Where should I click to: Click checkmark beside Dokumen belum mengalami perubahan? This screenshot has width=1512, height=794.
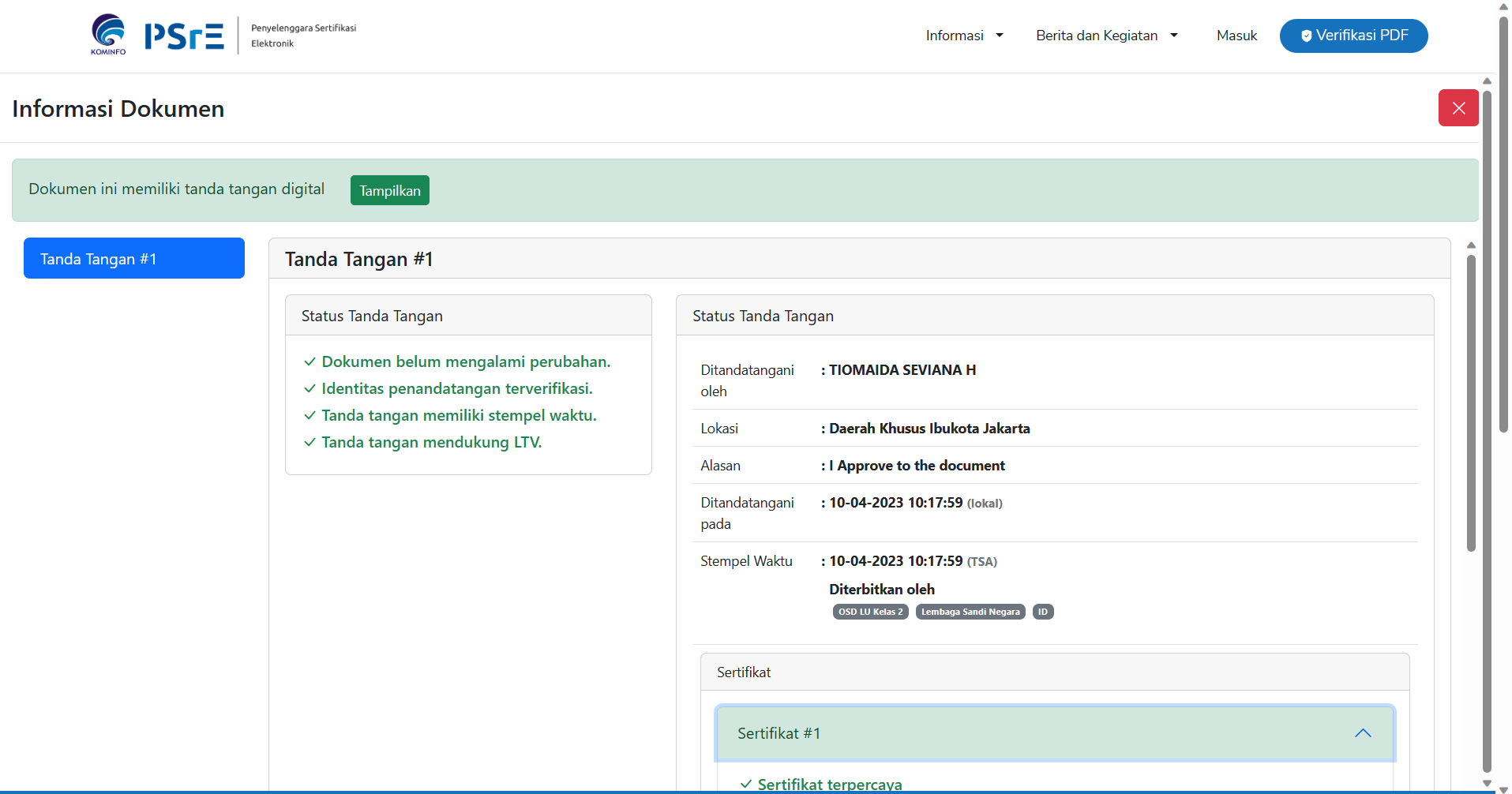pyautogui.click(x=310, y=362)
